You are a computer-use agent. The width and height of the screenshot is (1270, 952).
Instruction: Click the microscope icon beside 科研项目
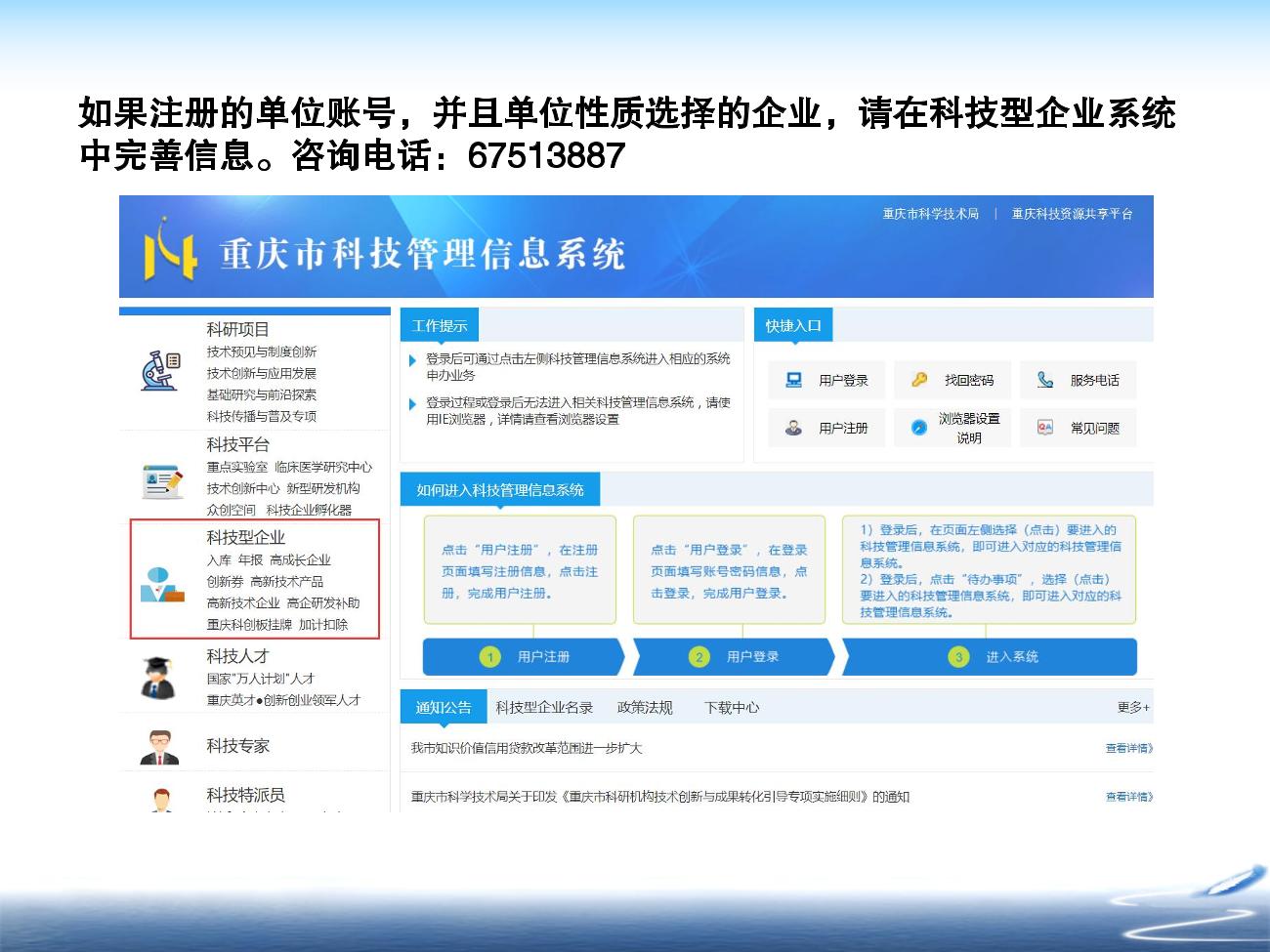coord(161,371)
